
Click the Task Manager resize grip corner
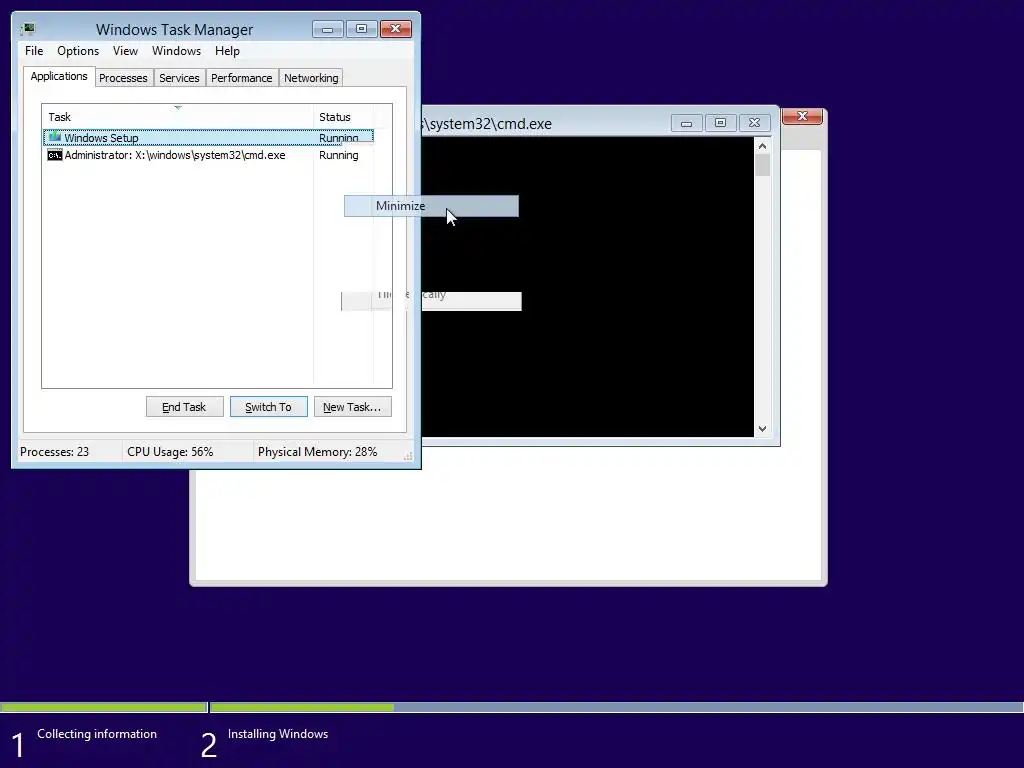408,456
